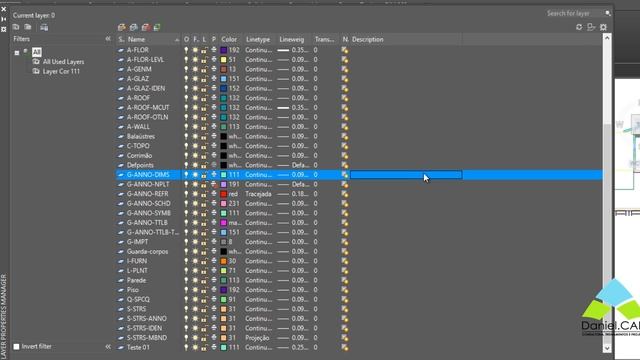This screenshot has width=640, height=360.
Task: Click the Name column sort arrow
Action: point(177,40)
